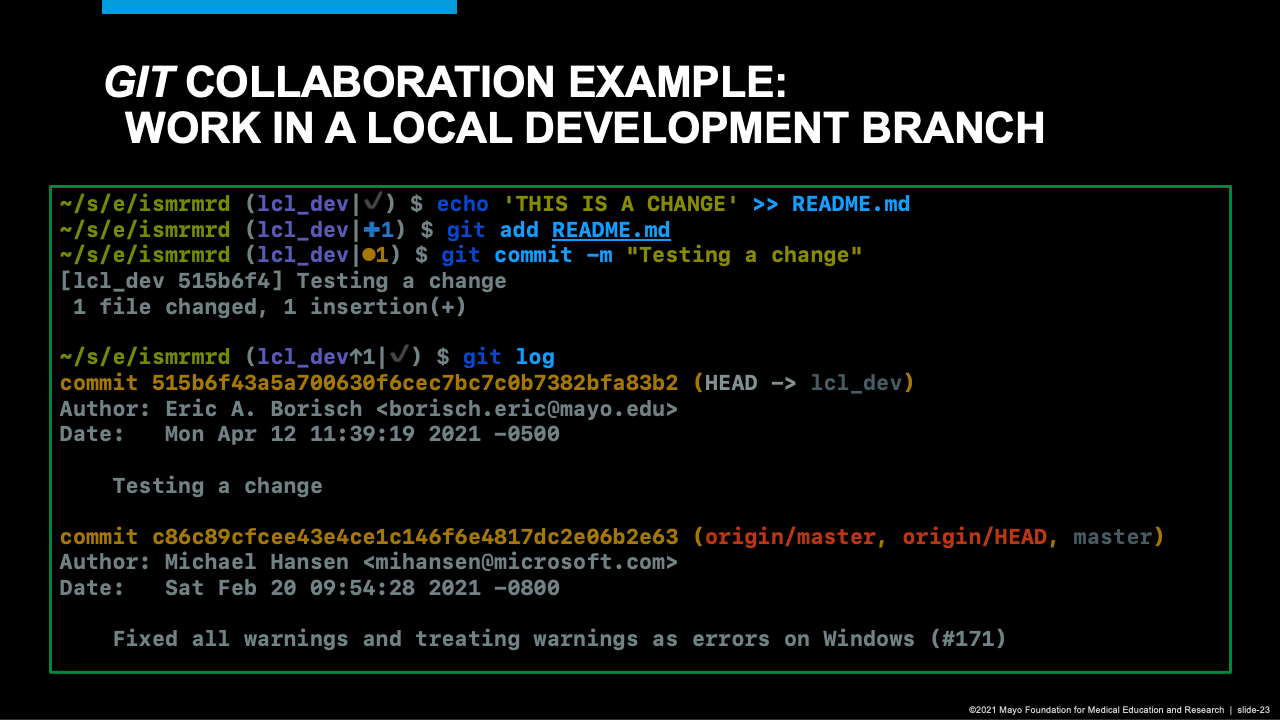The height and width of the screenshot is (720, 1280).
Task: Click the mihansen@microsoft.com email address
Action: [x=520, y=562]
